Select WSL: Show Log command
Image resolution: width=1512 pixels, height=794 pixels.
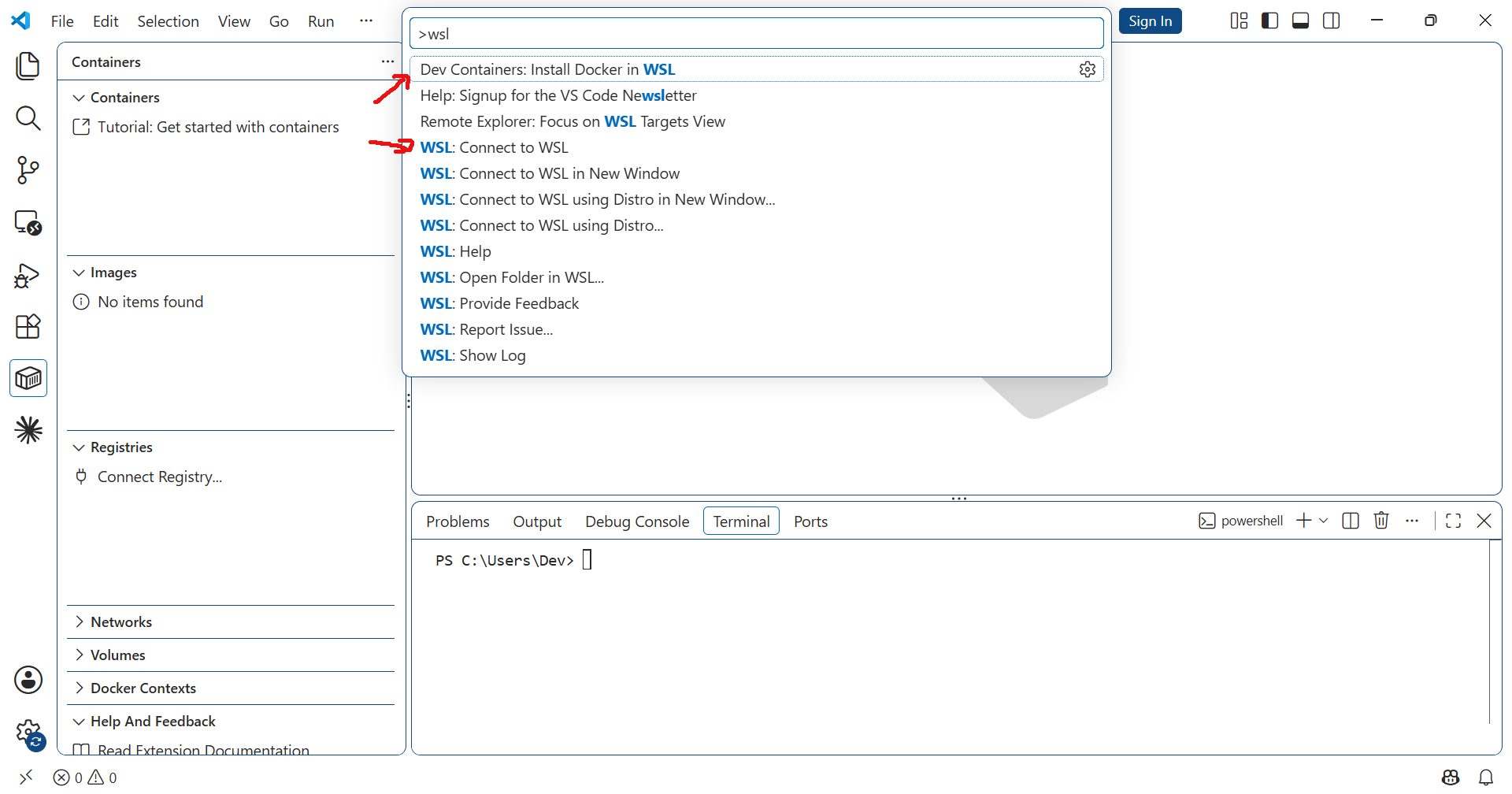click(x=756, y=355)
